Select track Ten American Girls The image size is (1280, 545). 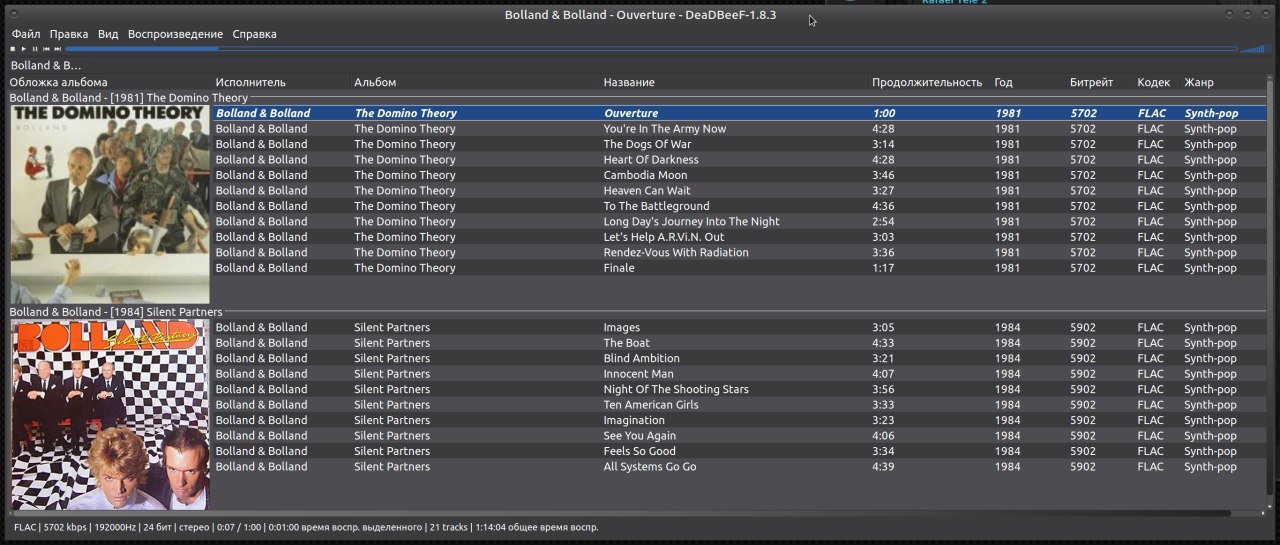click(740, 405)
